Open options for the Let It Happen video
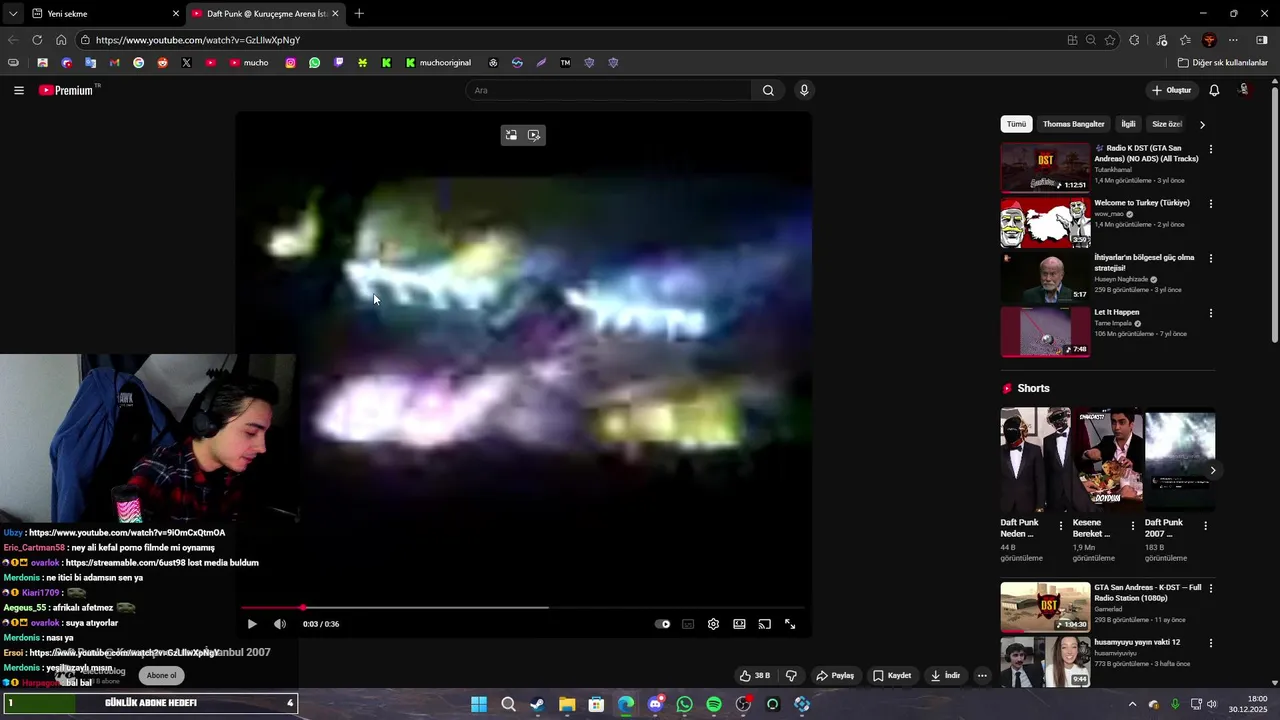Image resolution: width=1280 pixels, height=720 pixels. (x=1211, y=313)
